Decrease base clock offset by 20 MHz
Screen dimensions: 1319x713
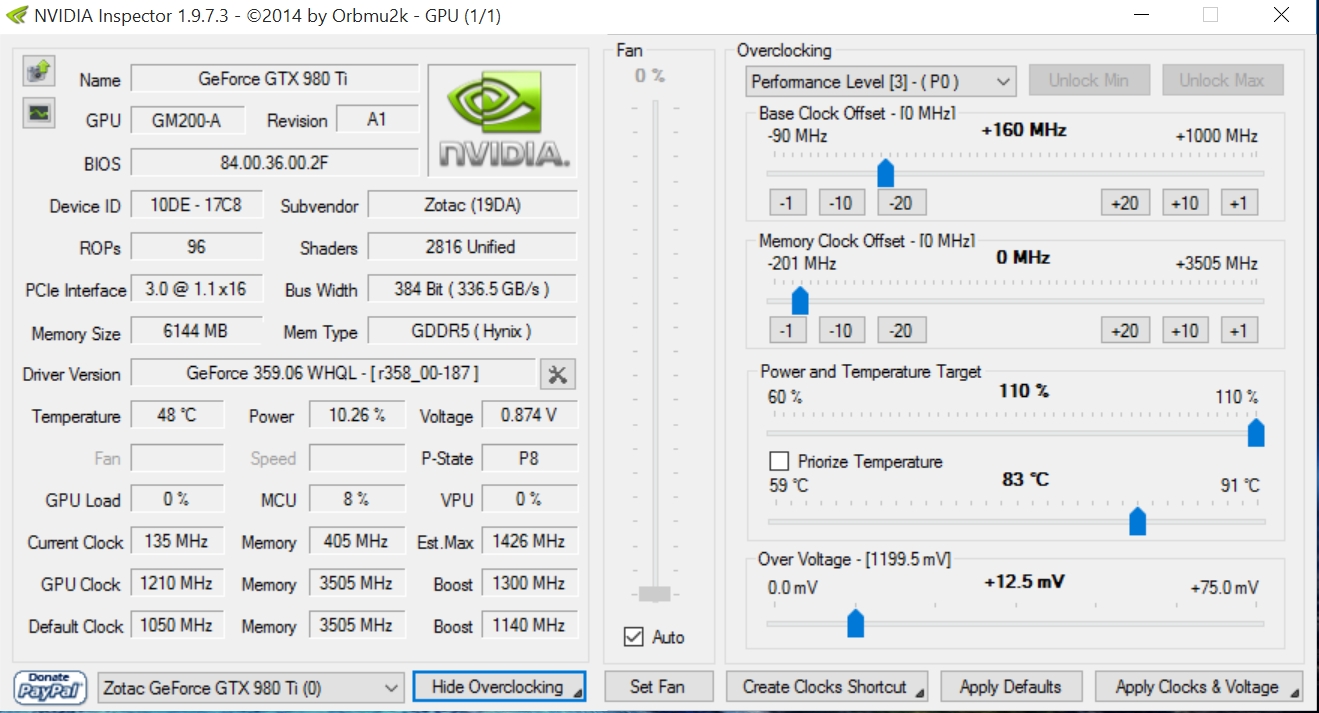tap(901, 203)
